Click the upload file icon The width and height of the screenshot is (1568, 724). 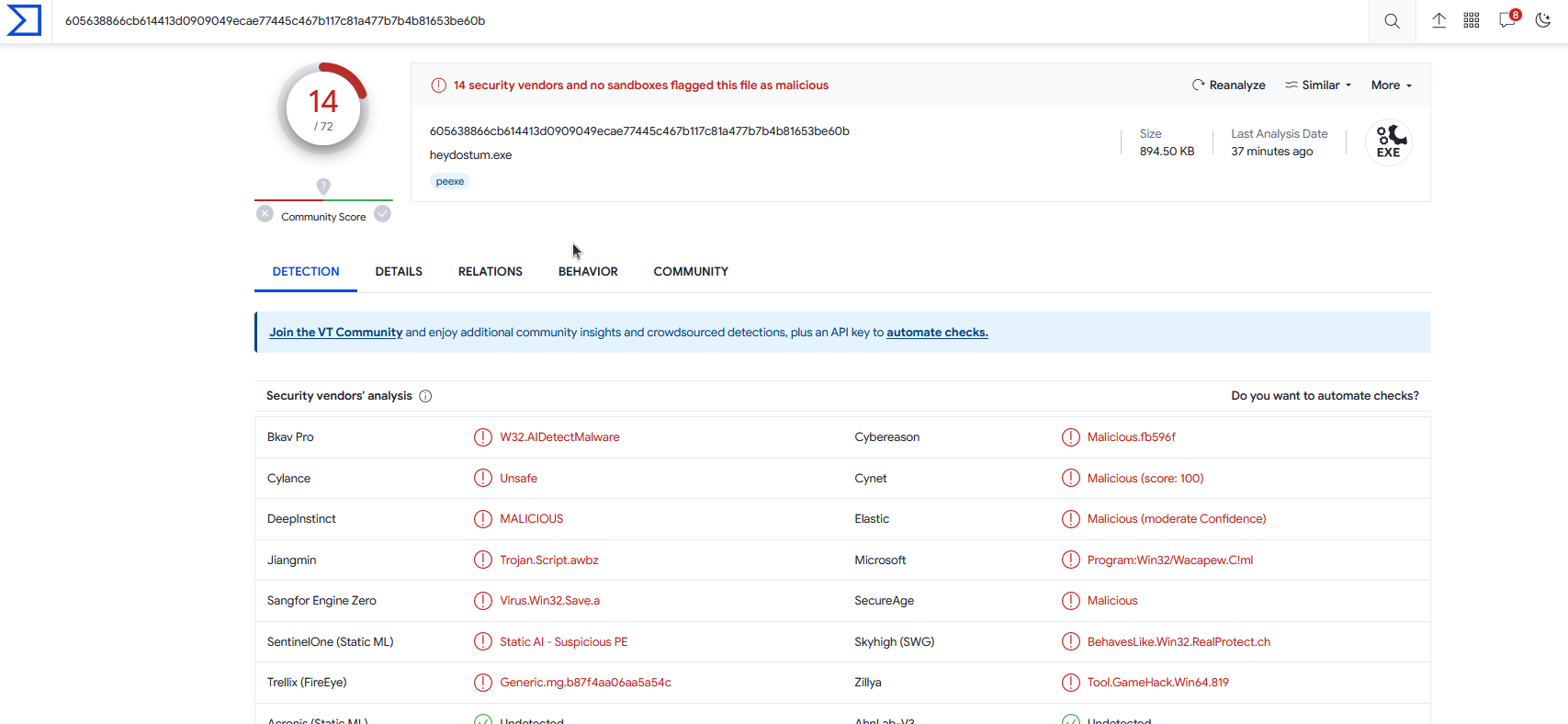[1438, 20]
